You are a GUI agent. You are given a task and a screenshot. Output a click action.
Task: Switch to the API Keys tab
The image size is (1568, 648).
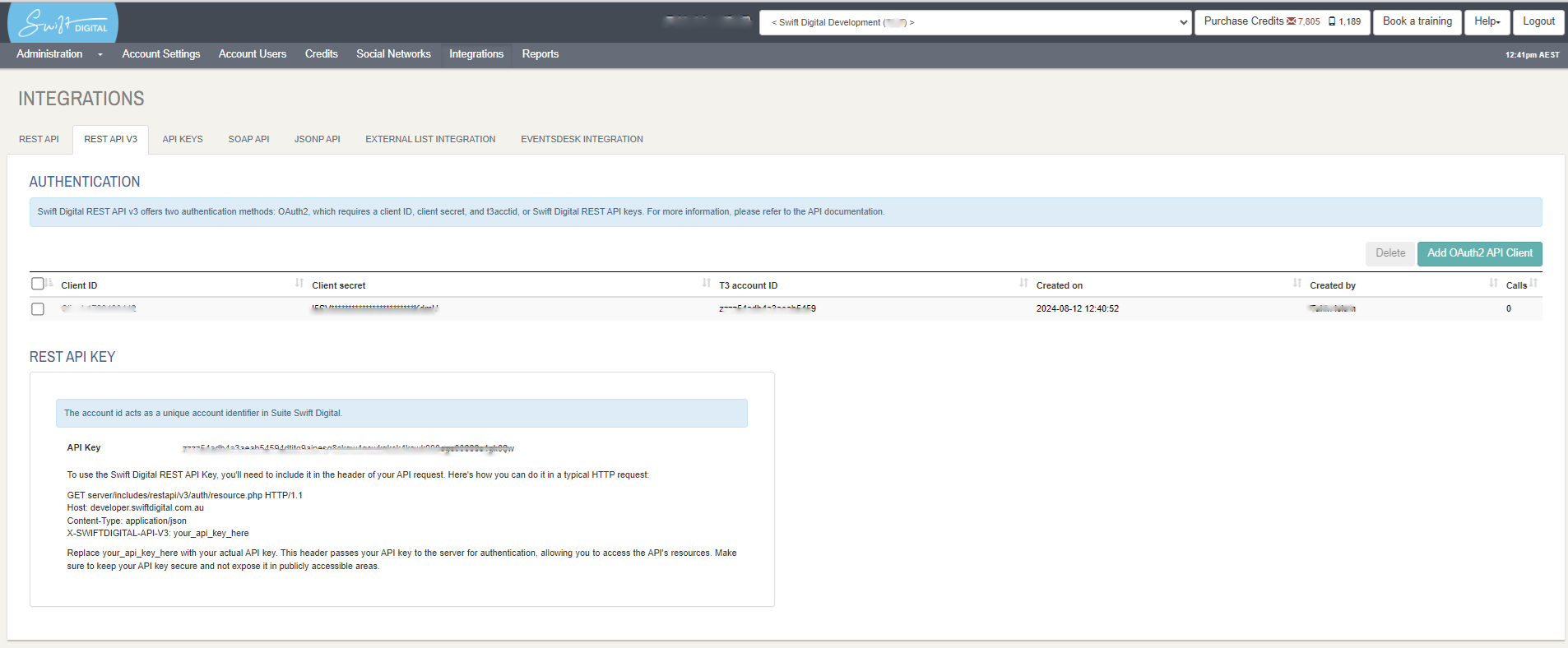coord(183,139)
